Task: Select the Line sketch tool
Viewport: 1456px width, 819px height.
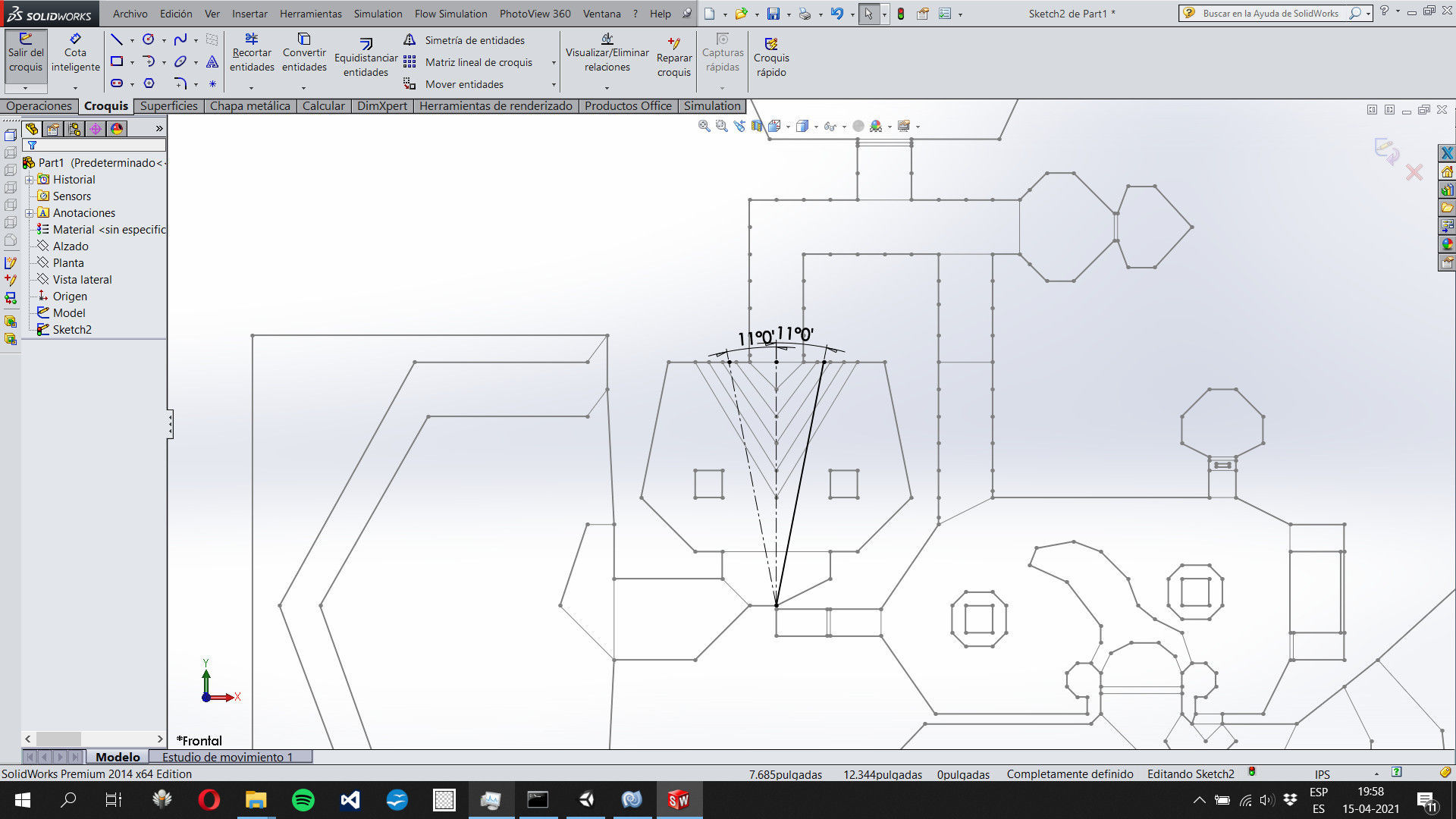Action: point(116,39)
